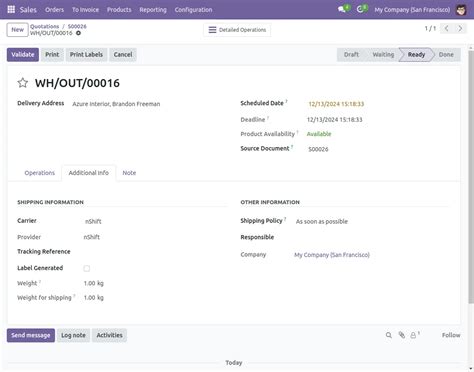Select the Done status stage
This screenshot has height=372, width=474.
pyautogui.click(x=446, y=55)
